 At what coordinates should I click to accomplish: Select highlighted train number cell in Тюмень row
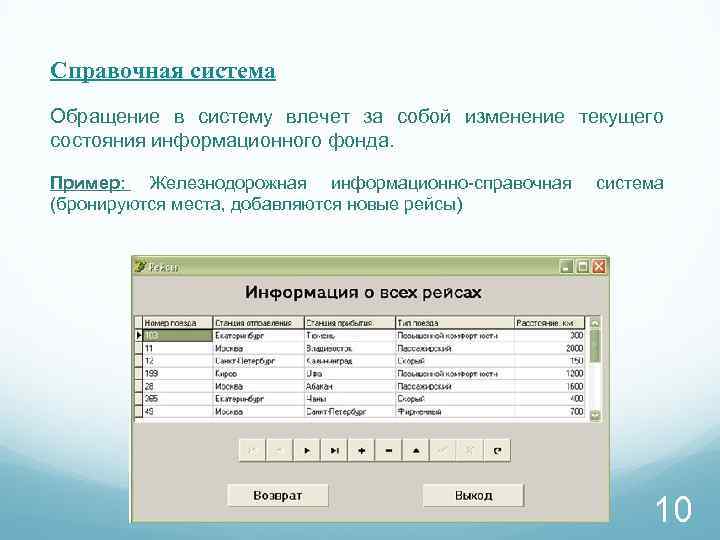178,336
